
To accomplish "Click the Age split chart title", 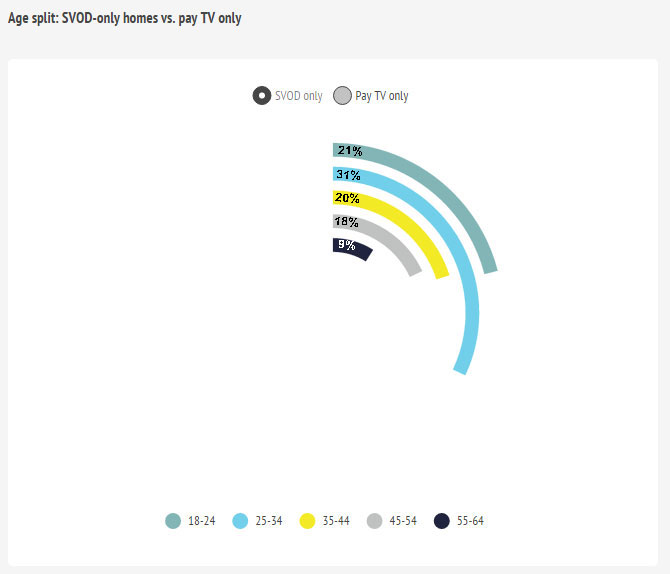I will click(125, 18).
